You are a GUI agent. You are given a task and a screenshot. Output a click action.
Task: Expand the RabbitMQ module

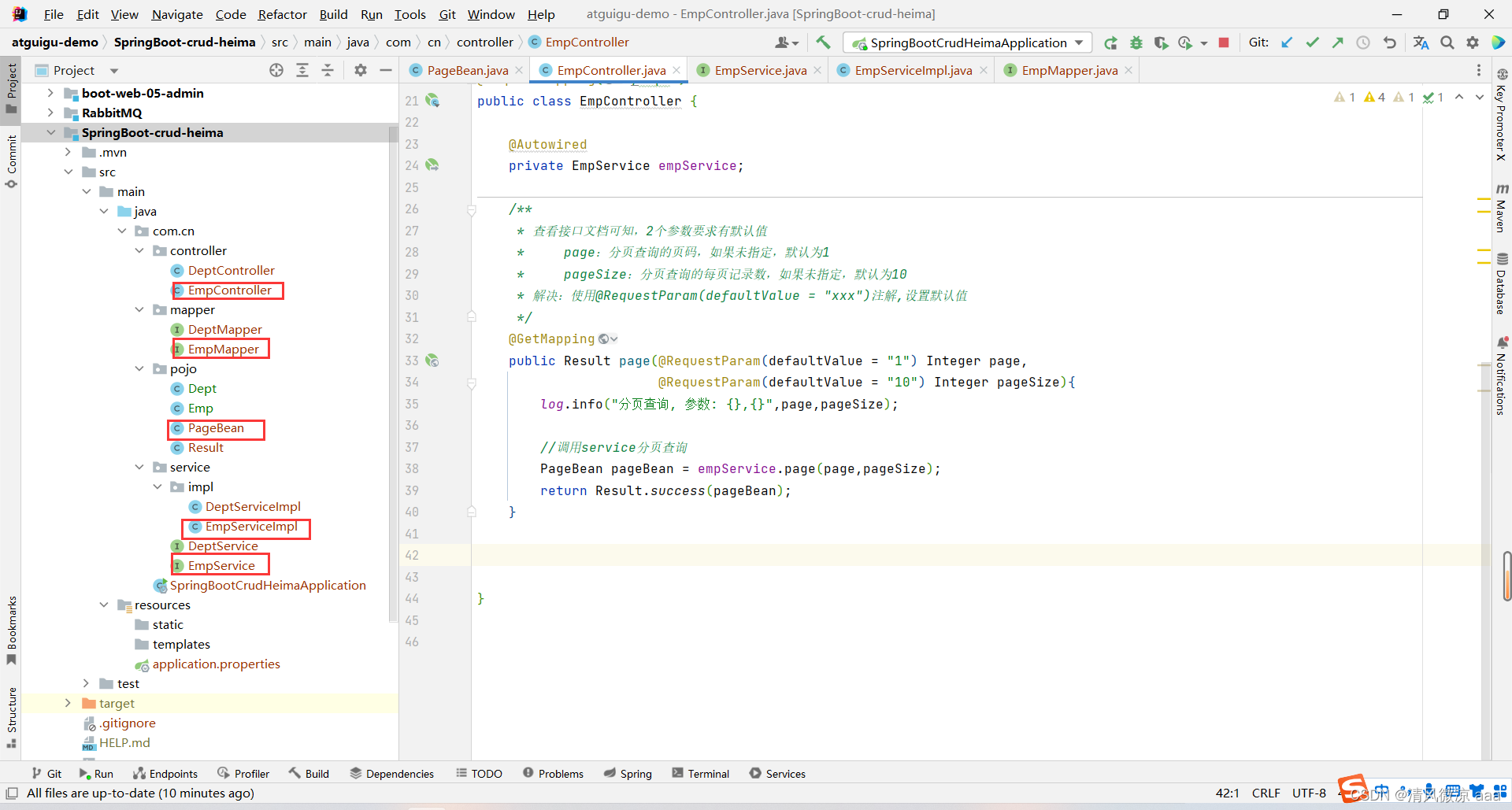50,113
